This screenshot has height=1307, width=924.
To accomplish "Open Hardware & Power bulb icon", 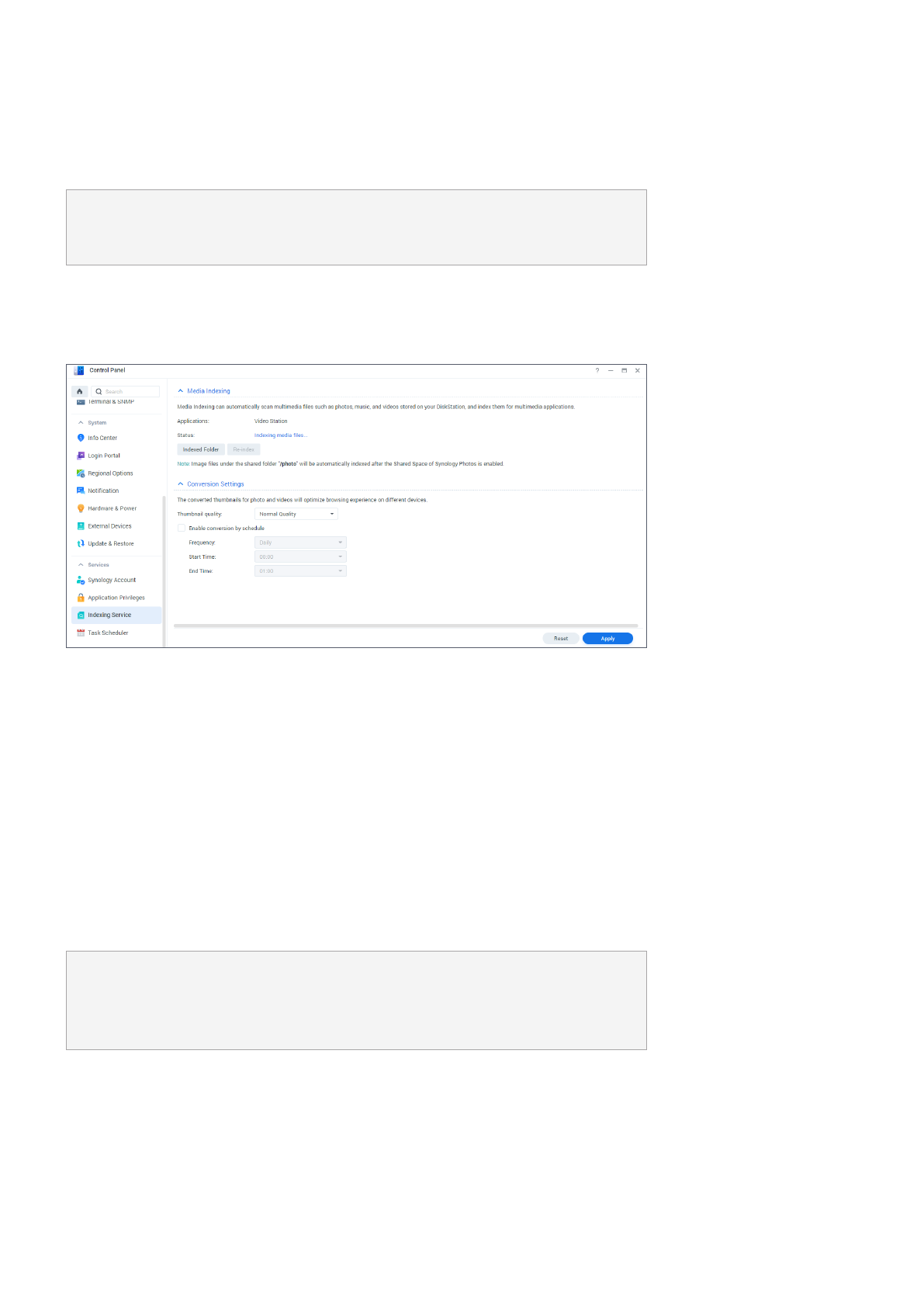I will pyautogui.click(x=81, y=508).
